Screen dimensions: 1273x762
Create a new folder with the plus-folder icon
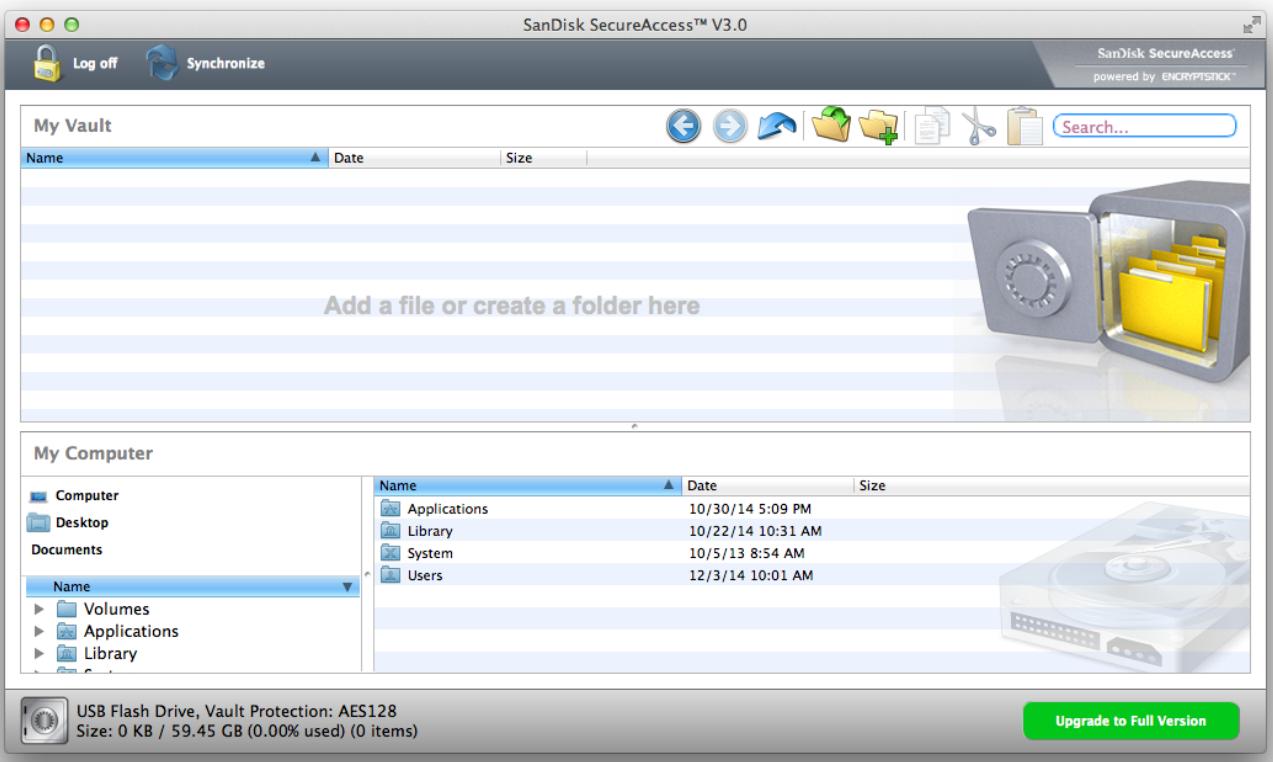point(881,127)
